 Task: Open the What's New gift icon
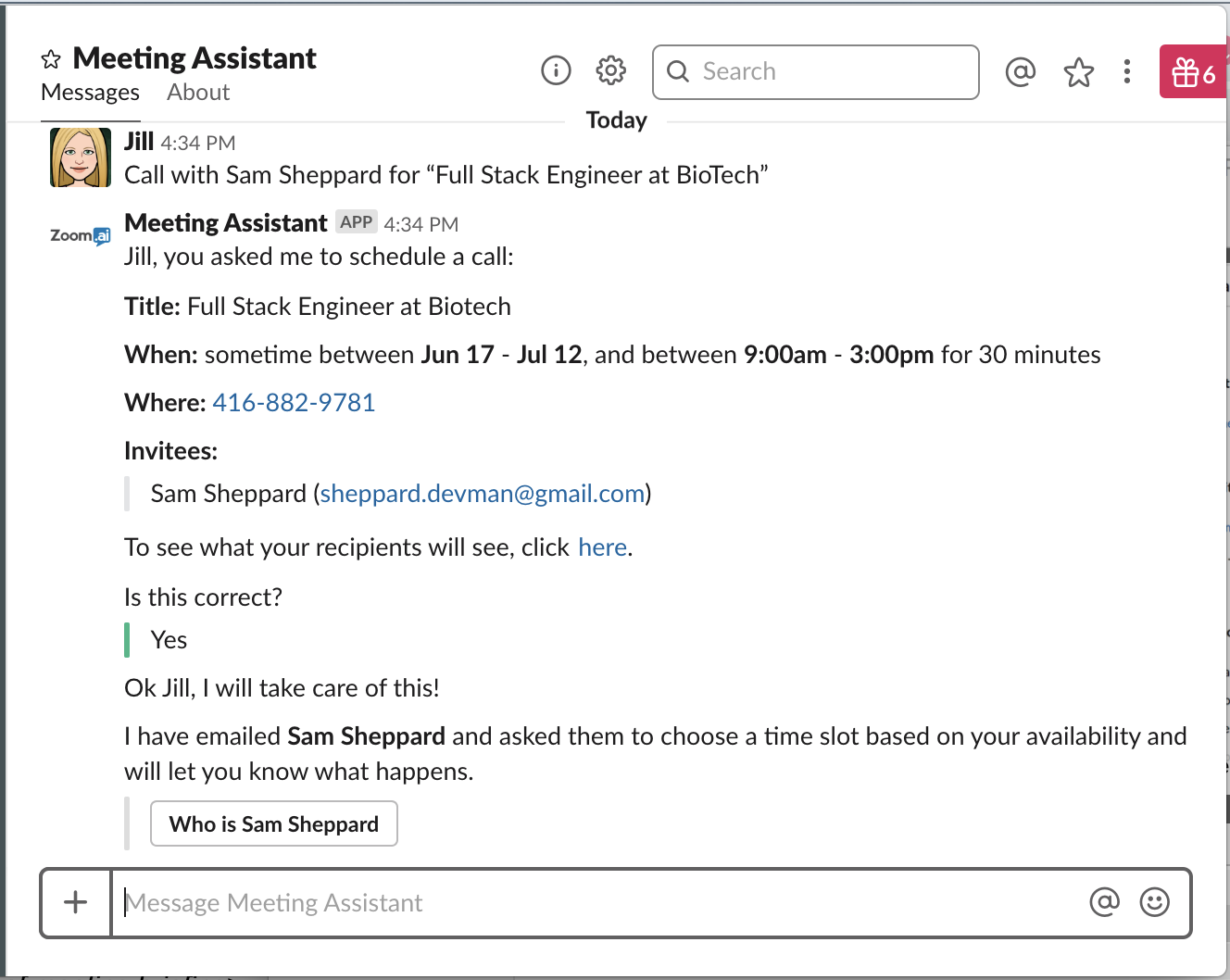tap(1193, 72)
